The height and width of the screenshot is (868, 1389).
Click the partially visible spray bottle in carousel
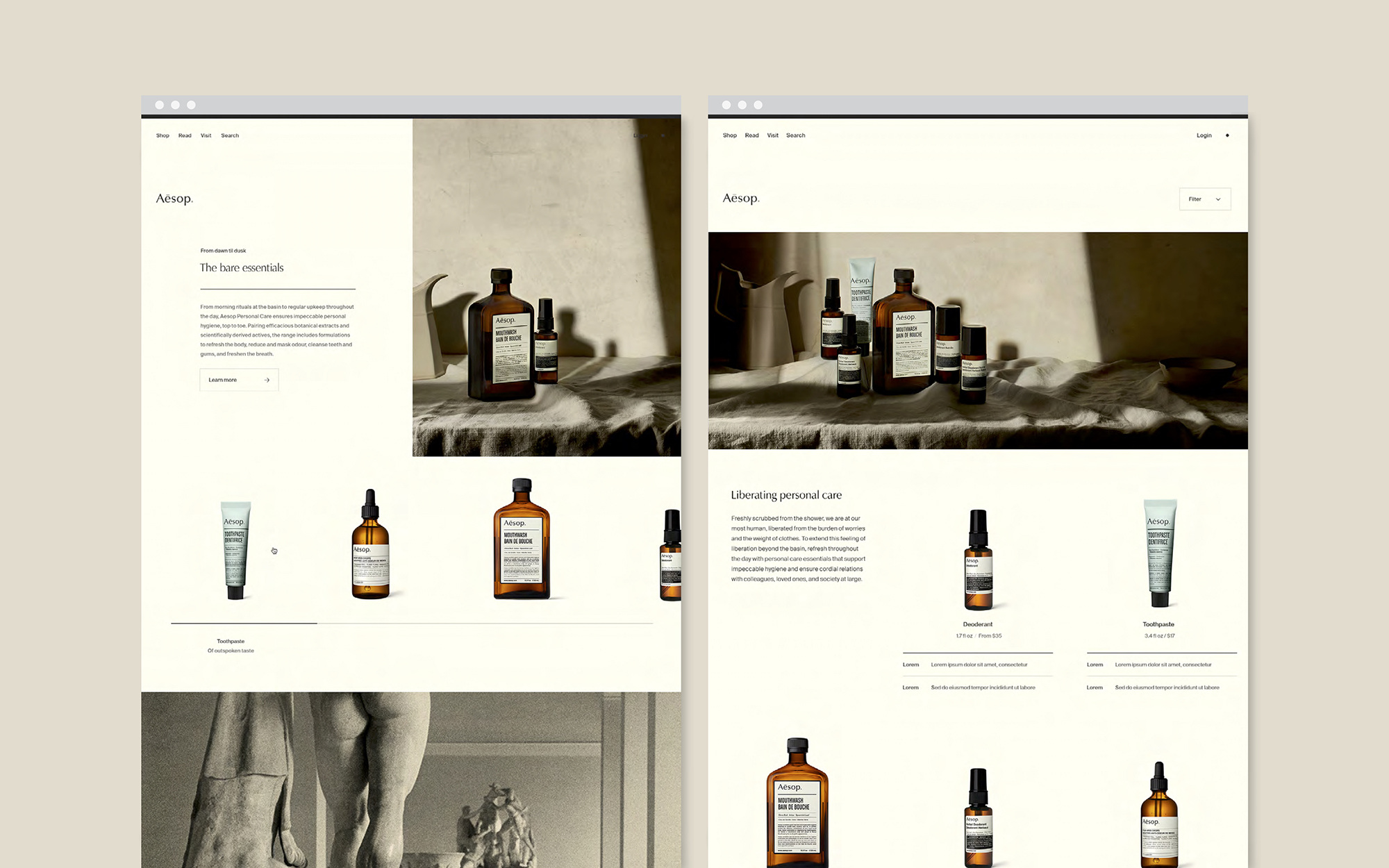tap(671, 556)
